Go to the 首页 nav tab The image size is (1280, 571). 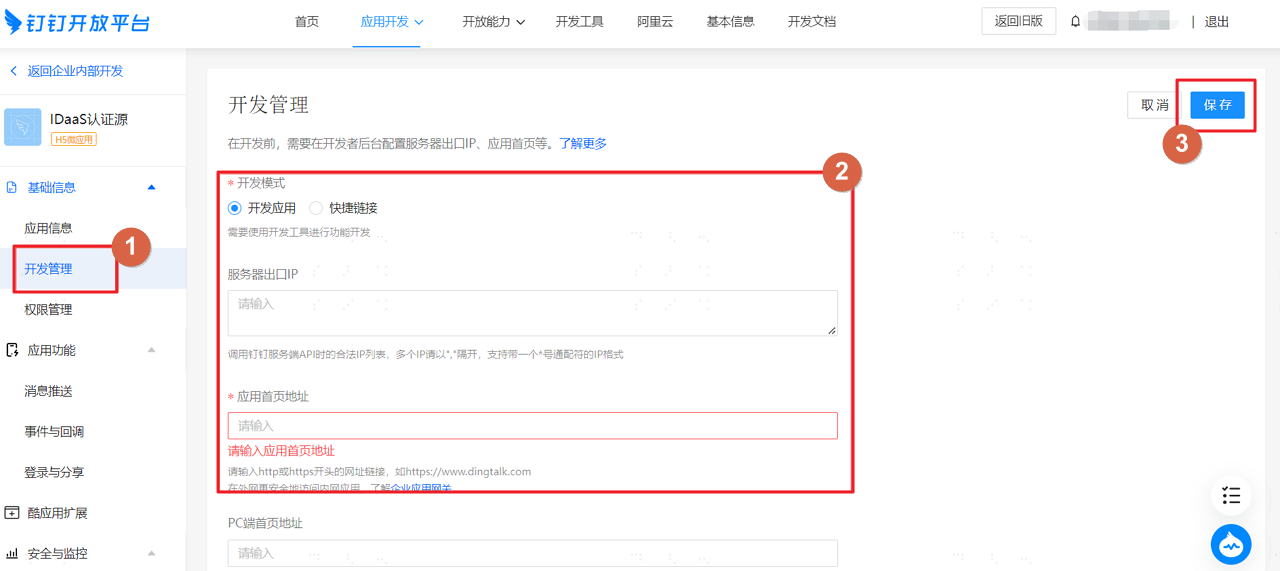pos(307,21)
